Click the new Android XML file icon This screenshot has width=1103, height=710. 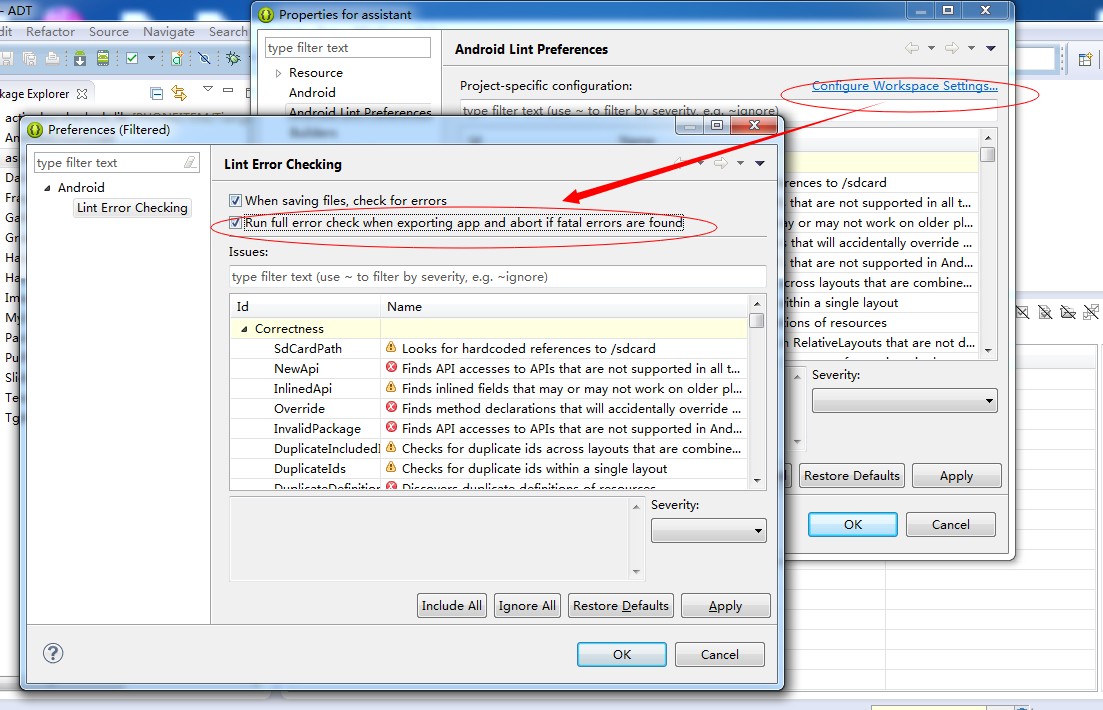coord(177,58)
